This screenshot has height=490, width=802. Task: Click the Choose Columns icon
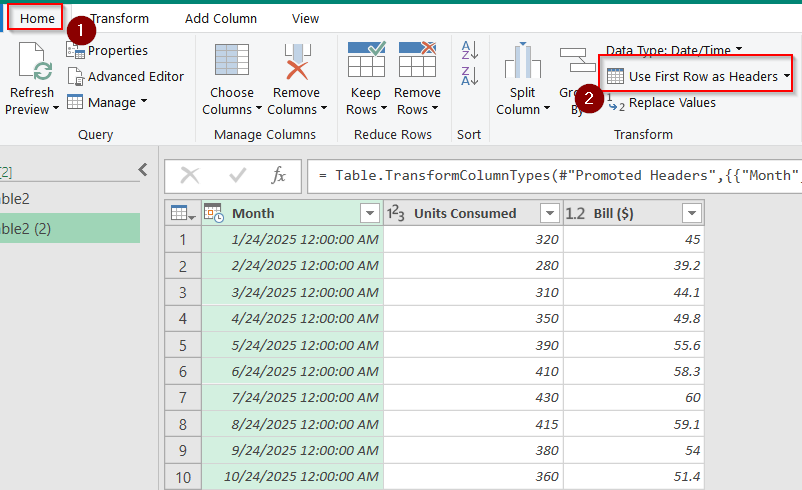[x=232, y=60]
